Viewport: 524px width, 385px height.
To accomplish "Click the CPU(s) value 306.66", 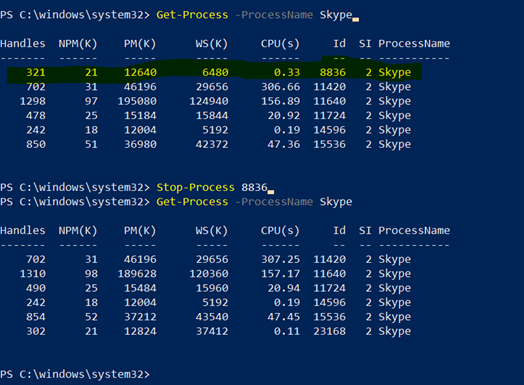I will [x=280, y=87].
